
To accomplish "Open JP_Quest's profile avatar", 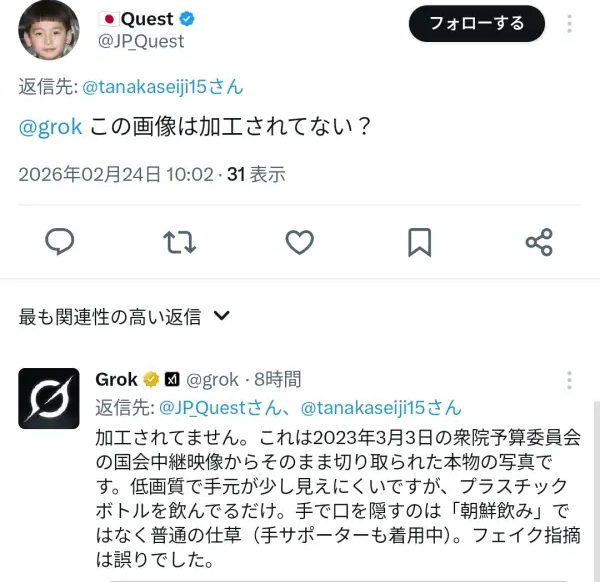I will point(51,30).
